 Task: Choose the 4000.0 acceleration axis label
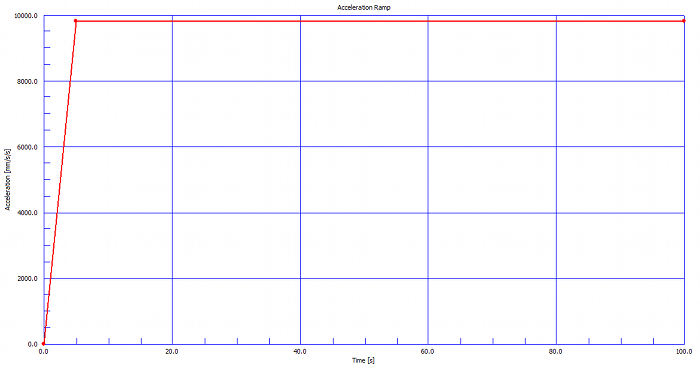coord(27,213)
